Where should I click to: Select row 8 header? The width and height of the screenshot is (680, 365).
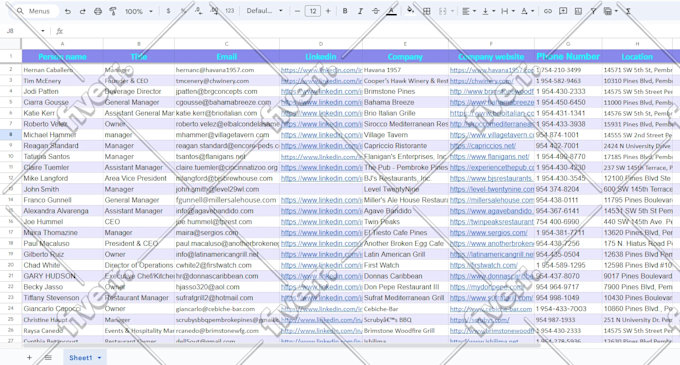[10, 135]
